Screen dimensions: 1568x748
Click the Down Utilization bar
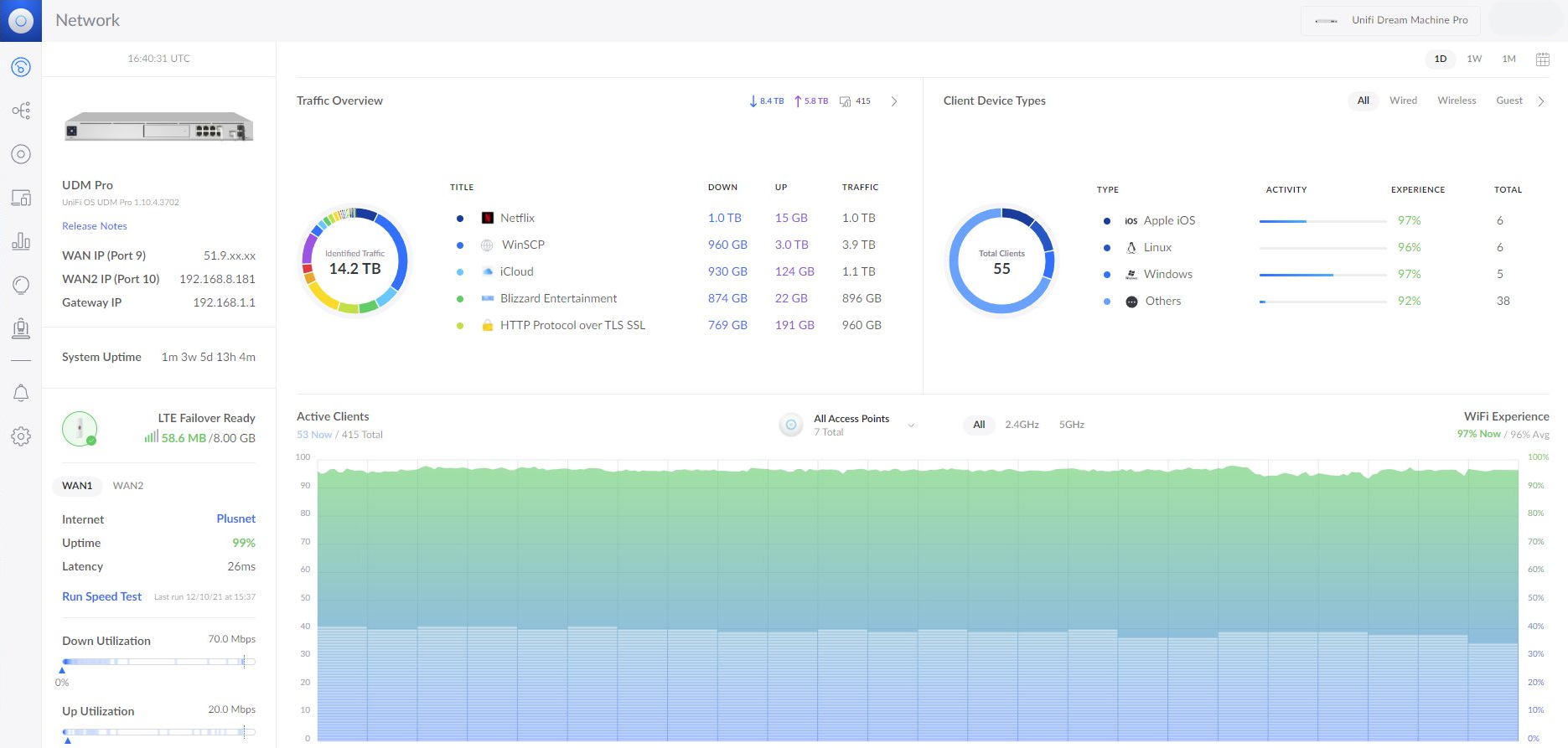click(158, 662)
